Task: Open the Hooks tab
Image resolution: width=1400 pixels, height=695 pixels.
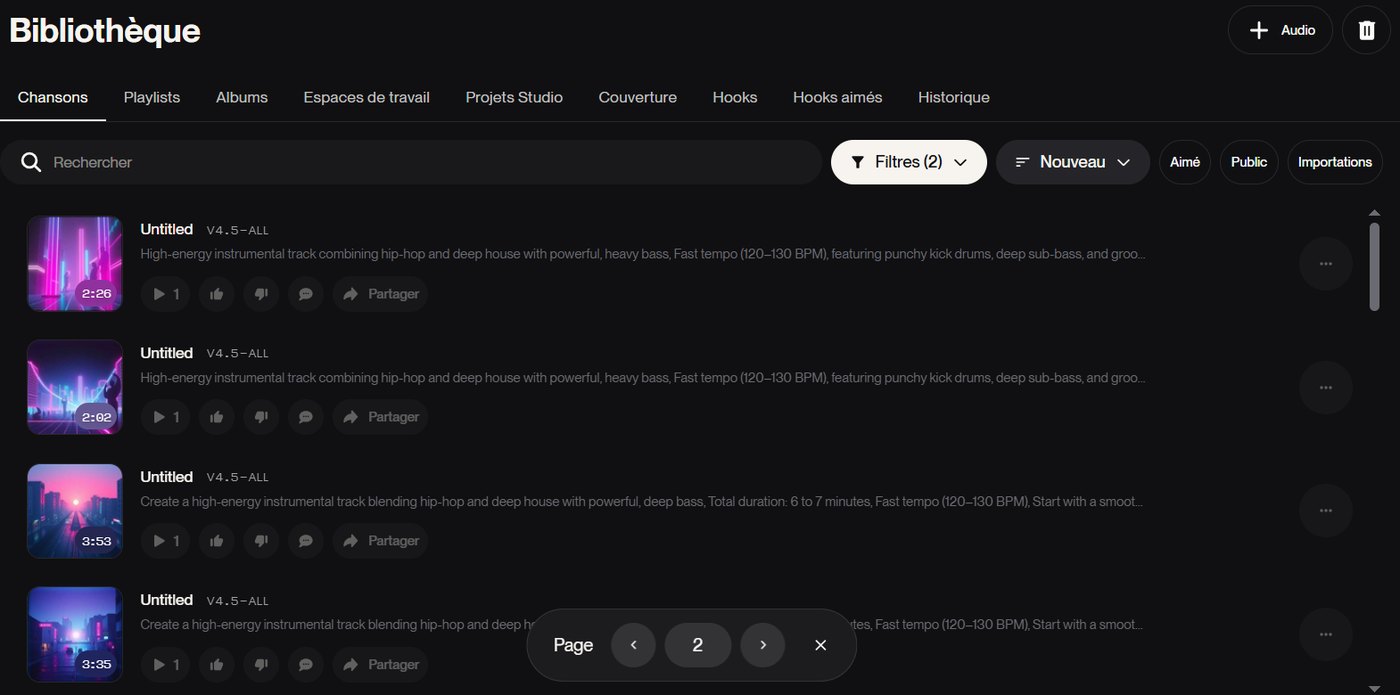Action: coord(735,97)
